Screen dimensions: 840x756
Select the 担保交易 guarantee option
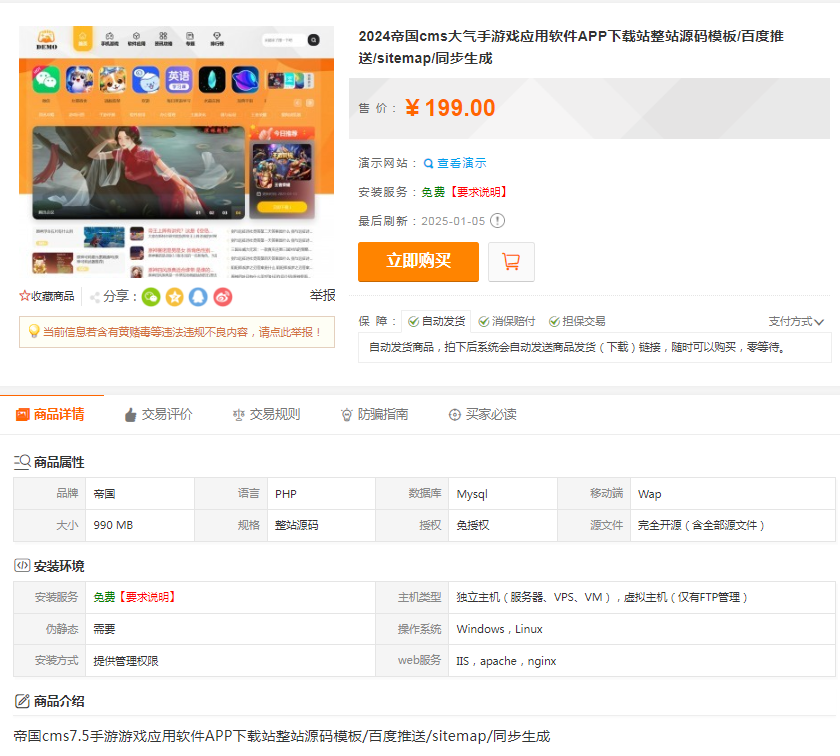576,321
